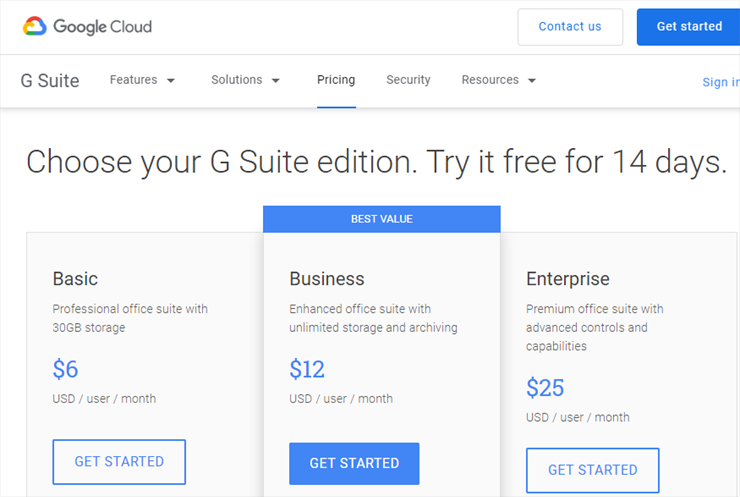
Task: Click the Best Value banner
Action: coord(382,219)
